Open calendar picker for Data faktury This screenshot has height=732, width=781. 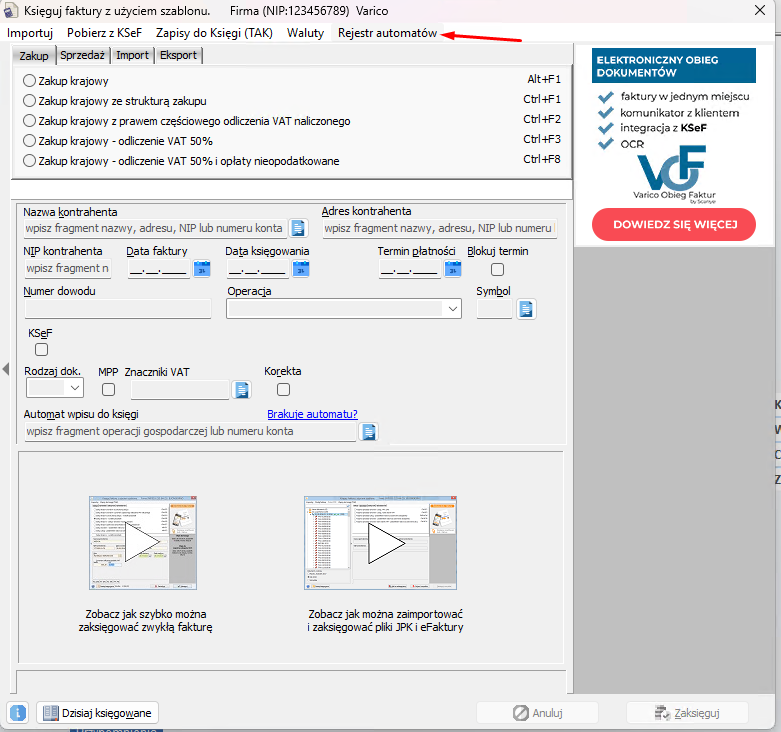tap(202, 268)
